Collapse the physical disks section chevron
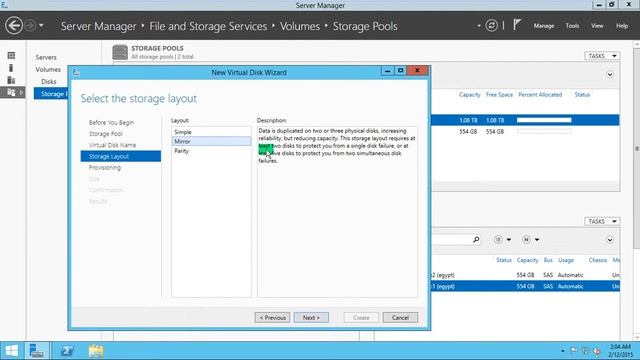The width and height of the screenshot is (640, 360). coord(609,240)
